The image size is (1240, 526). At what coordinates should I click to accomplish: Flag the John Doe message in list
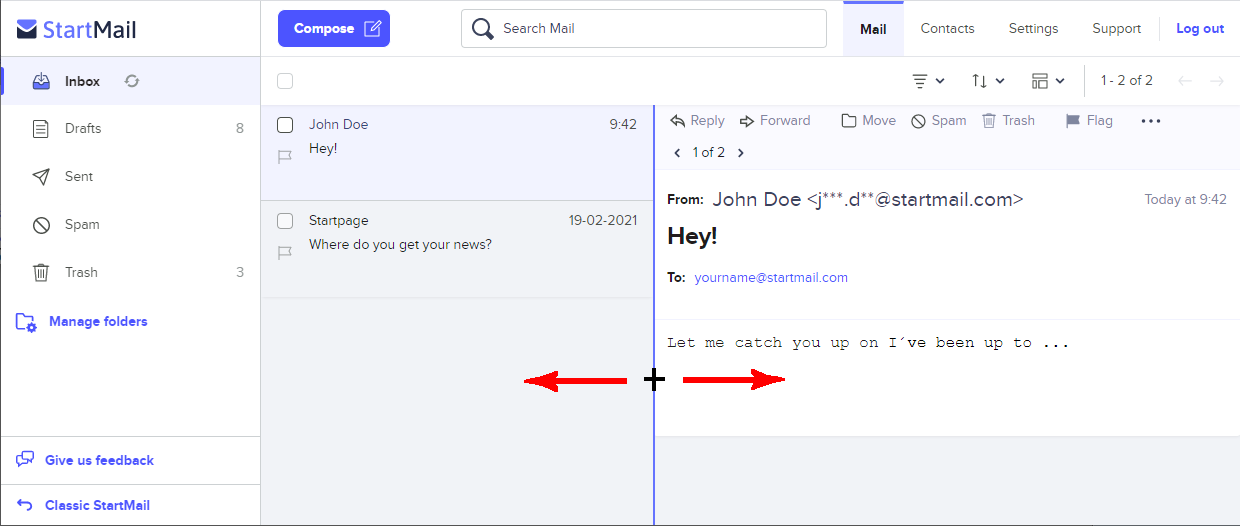(285, 157)
